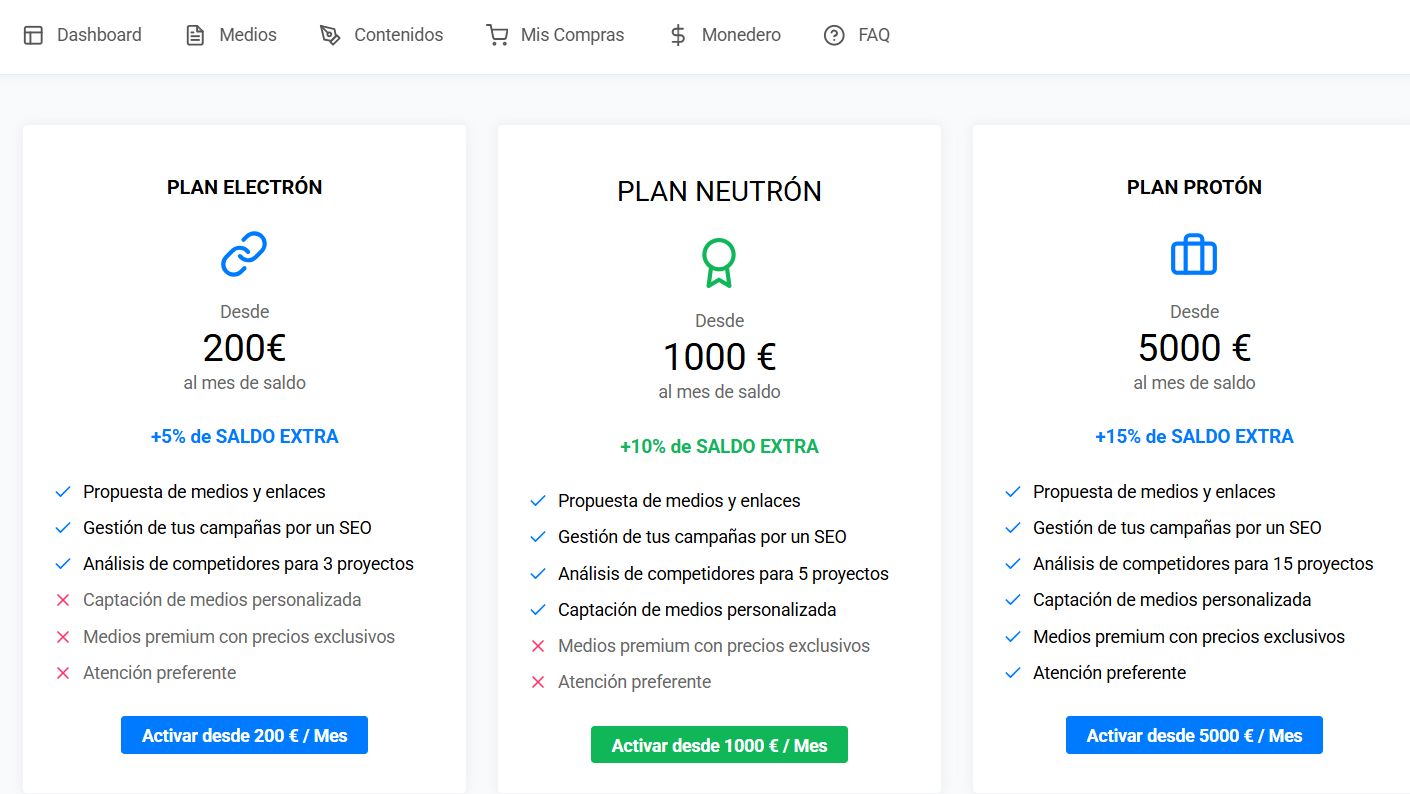The image size is (1410, 794).
Task: Open the Contenidos menu item
Action: tap(398, 35)
